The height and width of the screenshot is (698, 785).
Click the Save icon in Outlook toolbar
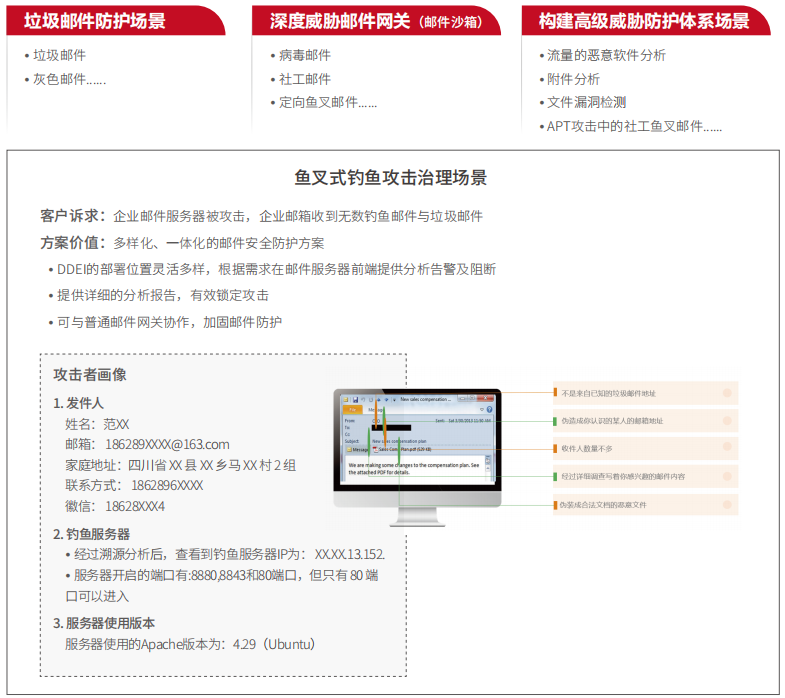pos(355,400)
